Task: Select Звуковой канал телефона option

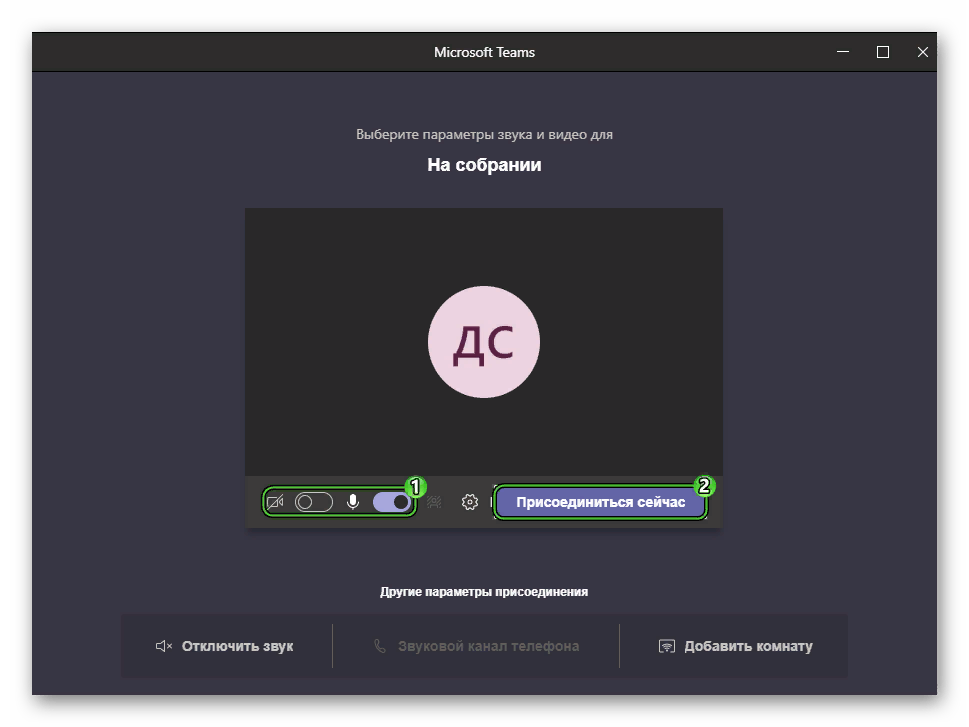Action: click(476, 646)
